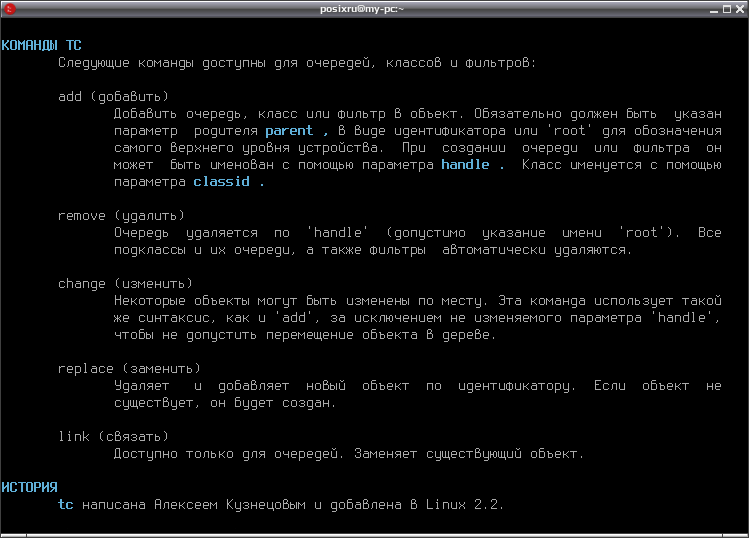Click the line starting 'Следующие команды доступны'
749x538 pixels.
click(297, 63)
